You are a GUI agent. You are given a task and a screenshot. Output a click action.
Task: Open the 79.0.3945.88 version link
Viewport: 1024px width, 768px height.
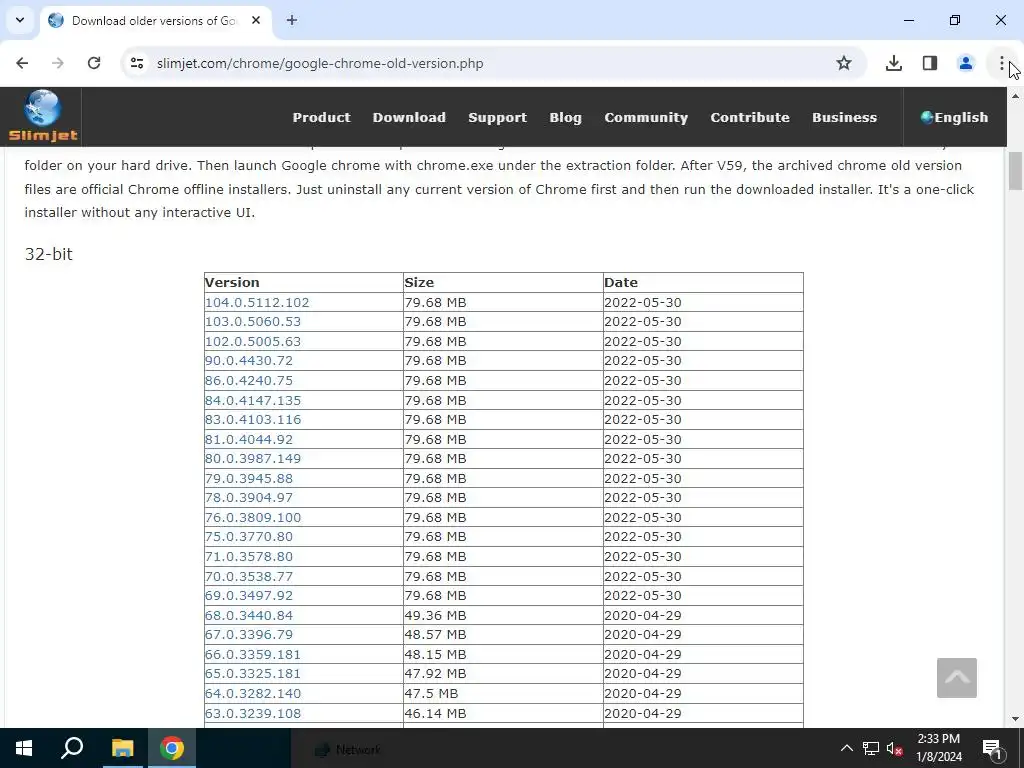[249, 479]
